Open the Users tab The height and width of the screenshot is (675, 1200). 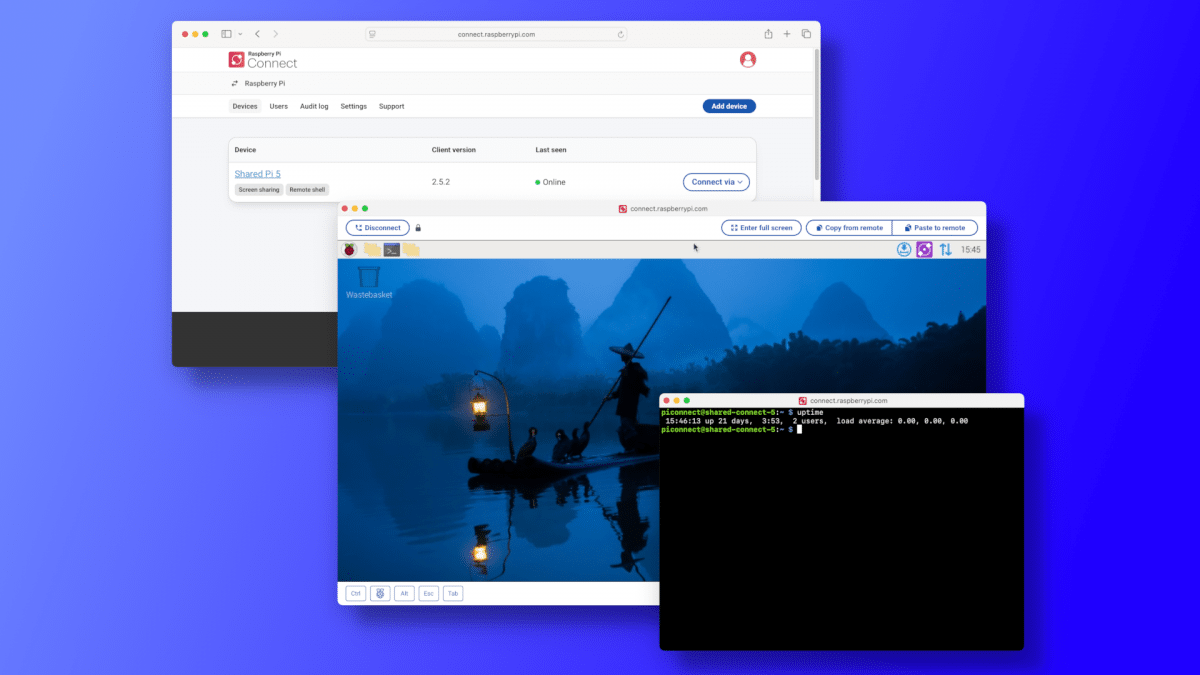pyautogui.click(x=279, y=106)
